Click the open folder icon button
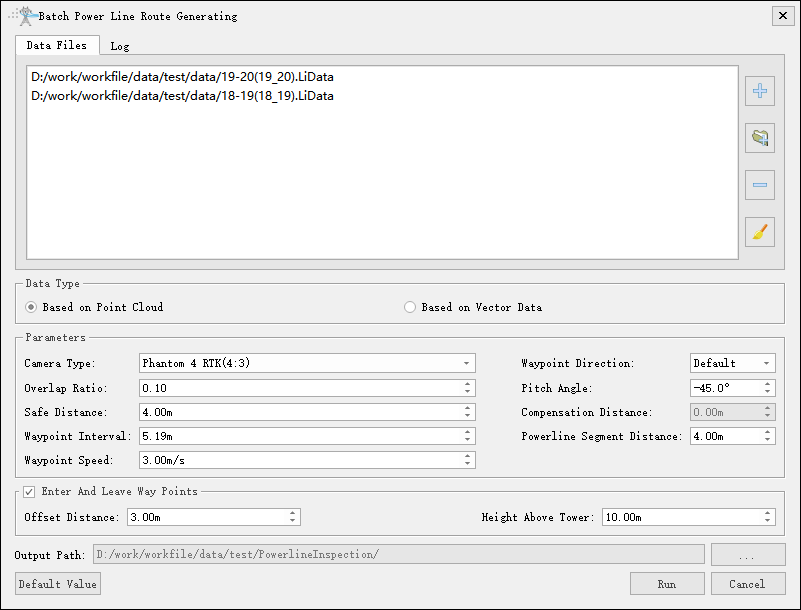This screenshot has width=801, height=610. tap(760, 138)
